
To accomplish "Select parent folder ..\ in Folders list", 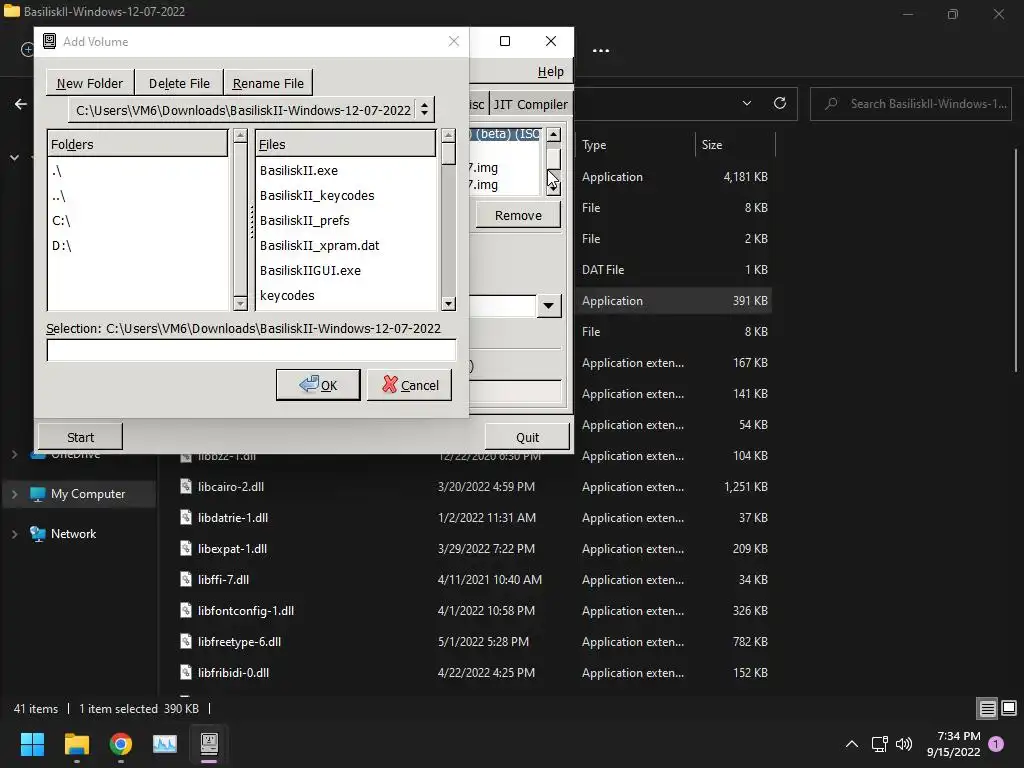I will 138,195.
